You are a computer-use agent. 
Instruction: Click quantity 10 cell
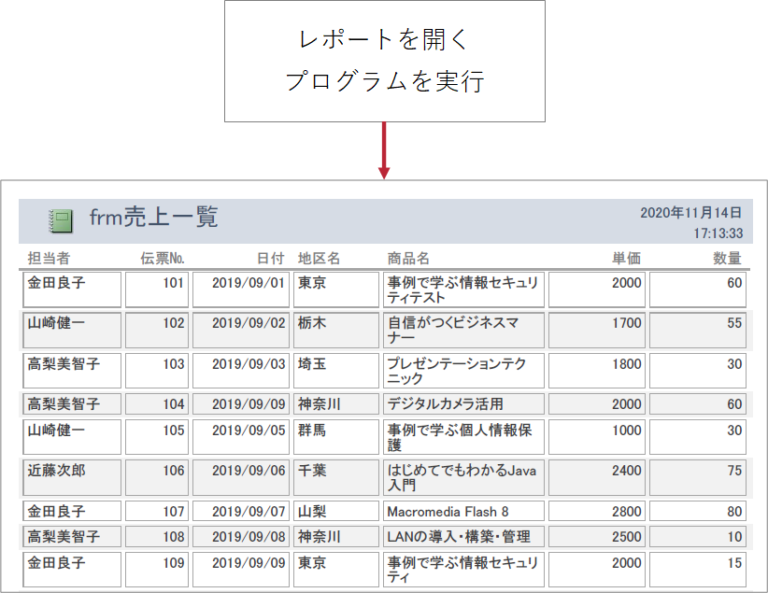(698, 537)
